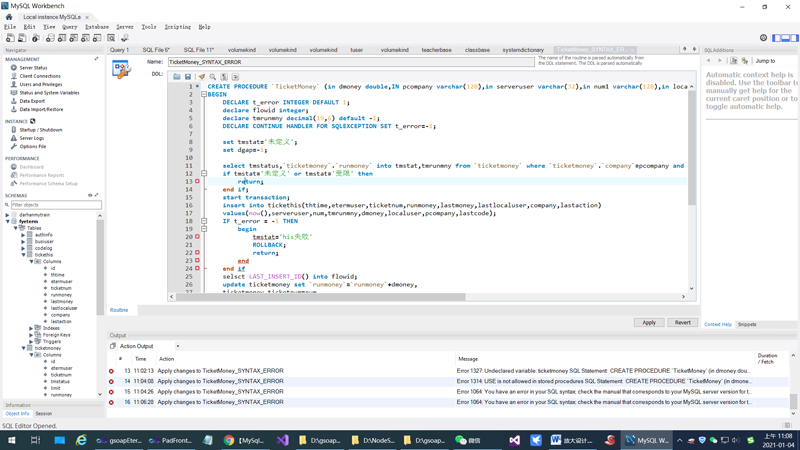Toggle word wrap icon in DDL toolbar

(235, 77)
